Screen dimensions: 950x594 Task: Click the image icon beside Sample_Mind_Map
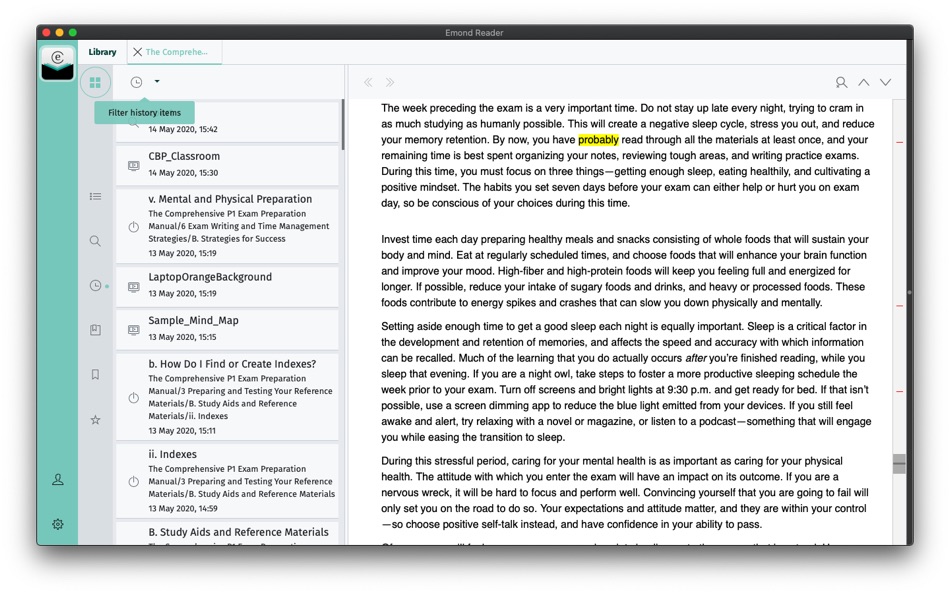134,330
